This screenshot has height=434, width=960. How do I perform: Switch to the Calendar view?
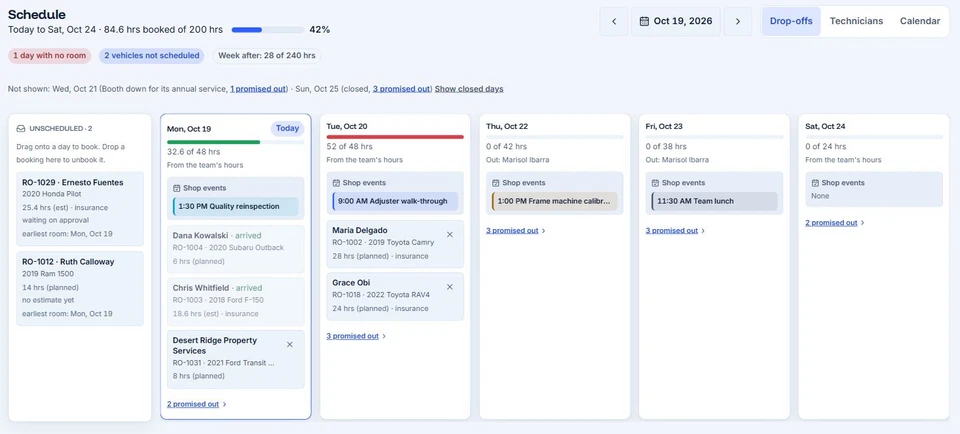(x=920, y=21)
